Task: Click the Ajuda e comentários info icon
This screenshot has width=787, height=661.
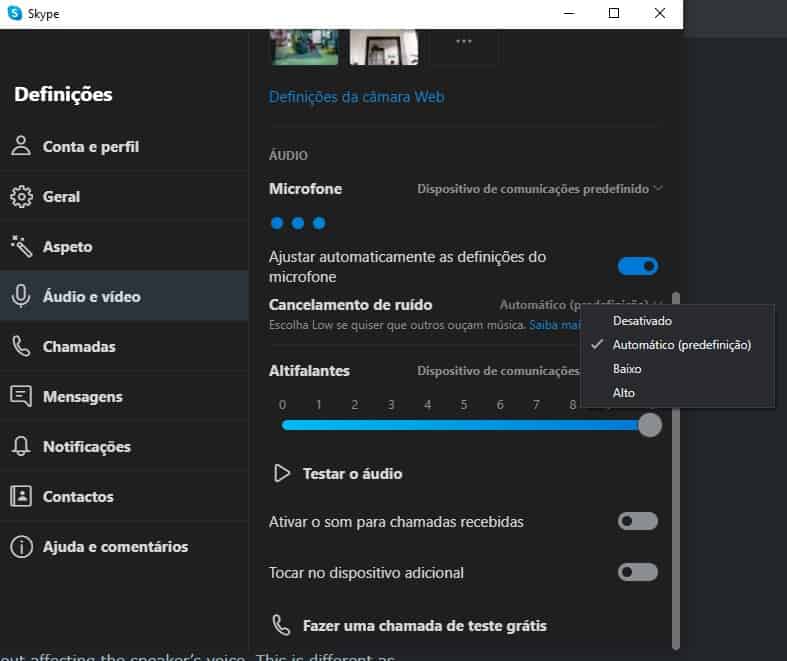Action: tap(21, 547)
